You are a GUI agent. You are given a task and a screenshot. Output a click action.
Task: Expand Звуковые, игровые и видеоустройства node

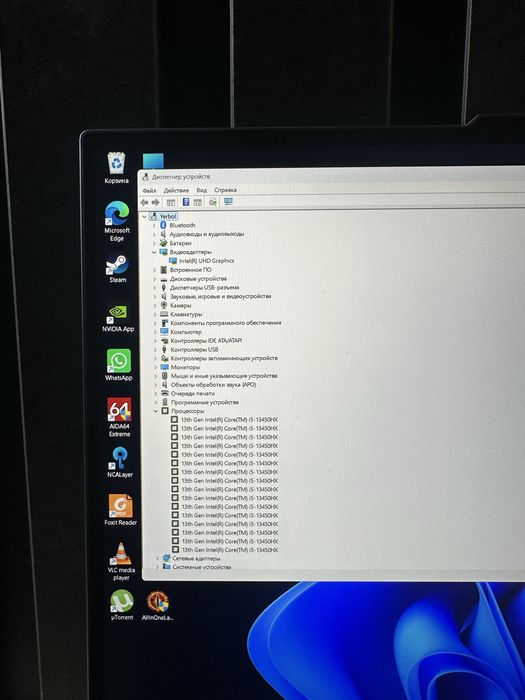tap(154, 296)
